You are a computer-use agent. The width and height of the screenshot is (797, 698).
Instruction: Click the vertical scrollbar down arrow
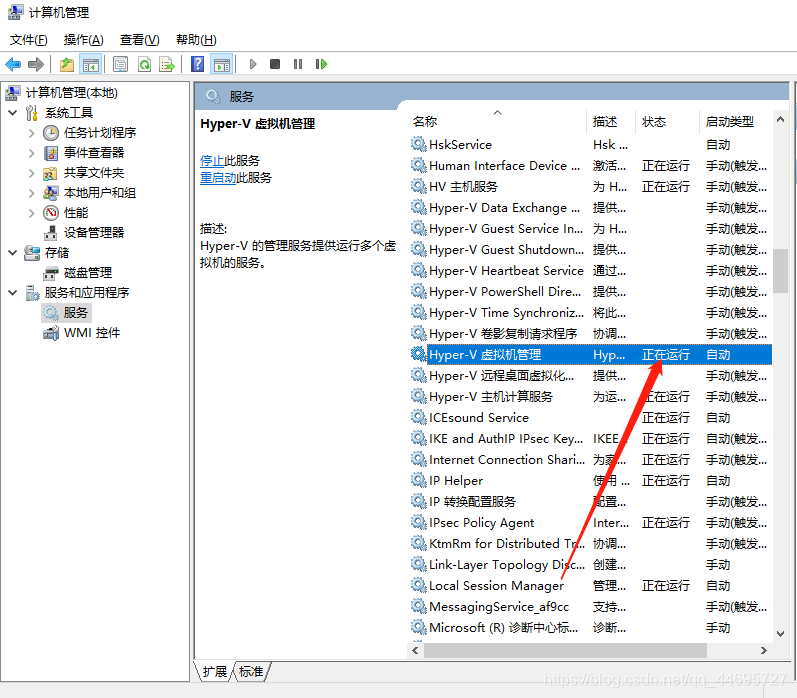coord(780,633)
